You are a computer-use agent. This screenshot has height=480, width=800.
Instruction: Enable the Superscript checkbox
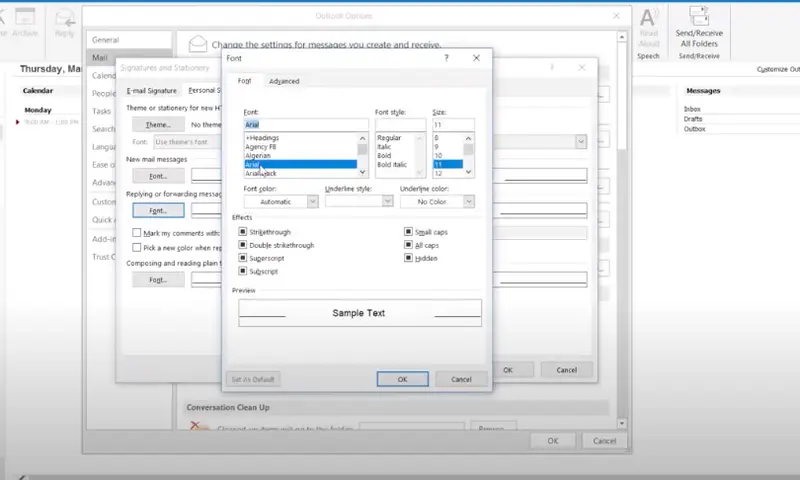243,258
